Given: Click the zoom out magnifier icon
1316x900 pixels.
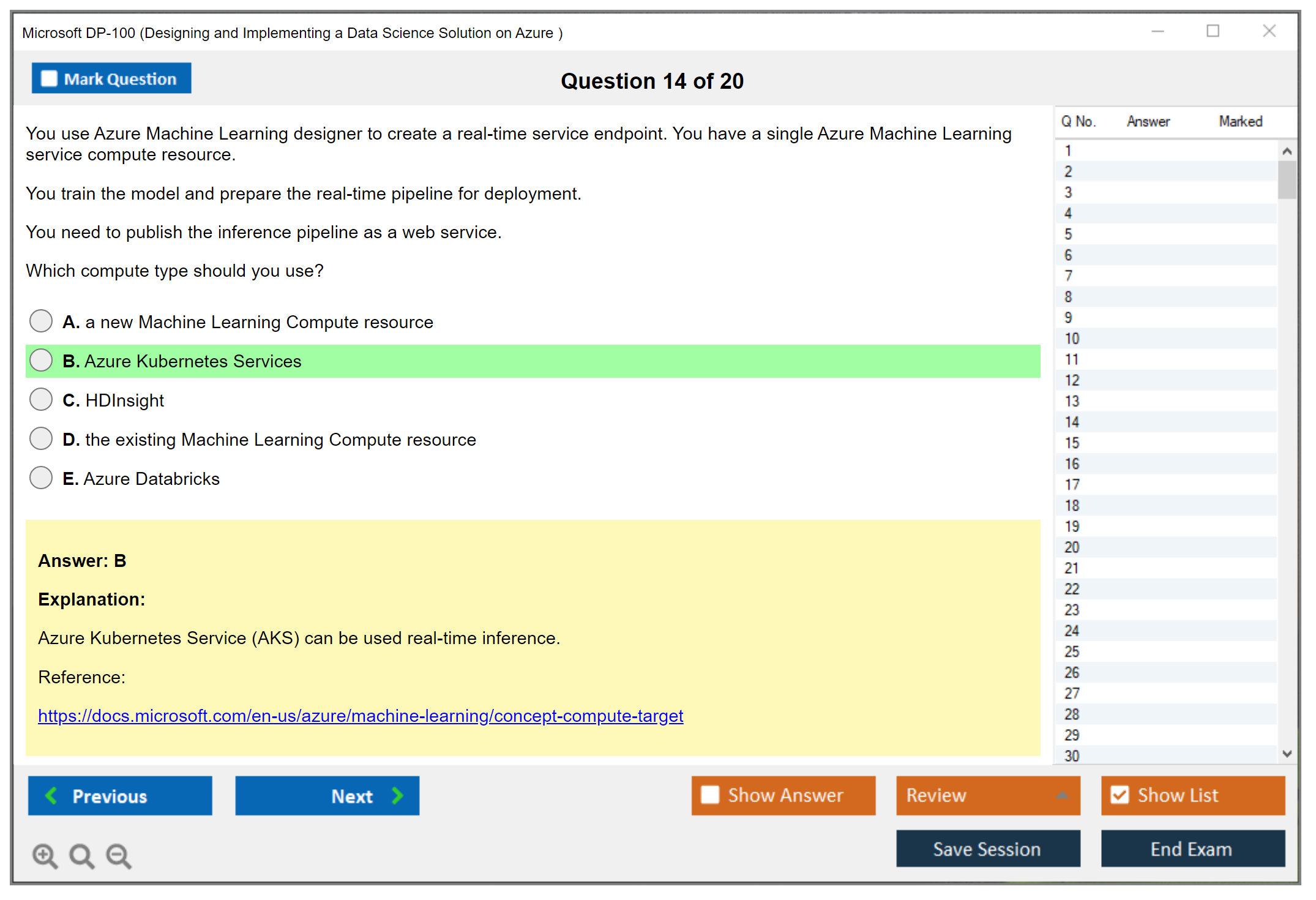Looking at the screenshot, I should [119, 855].
